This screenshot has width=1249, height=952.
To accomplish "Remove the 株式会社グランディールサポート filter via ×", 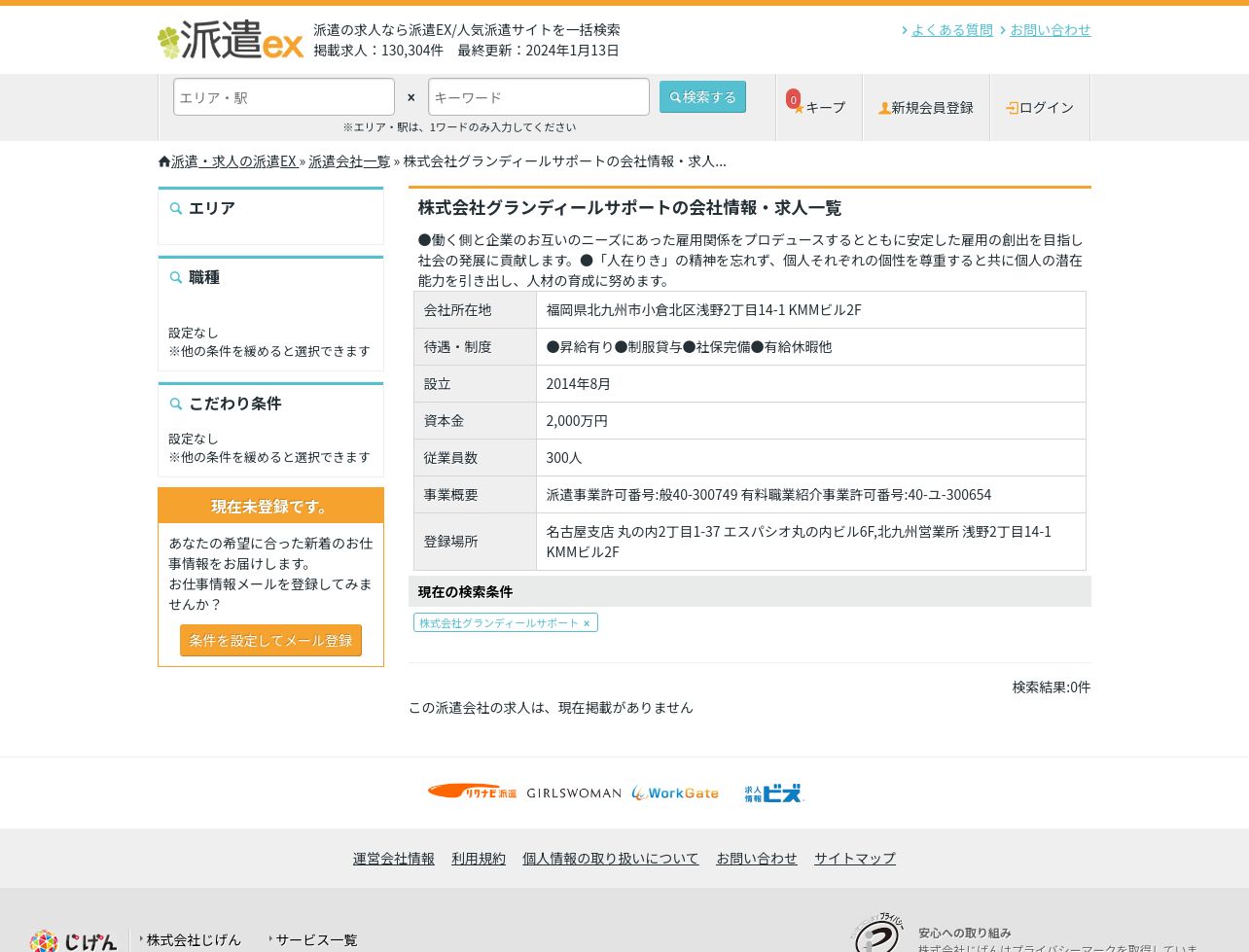I will point(587,623).
